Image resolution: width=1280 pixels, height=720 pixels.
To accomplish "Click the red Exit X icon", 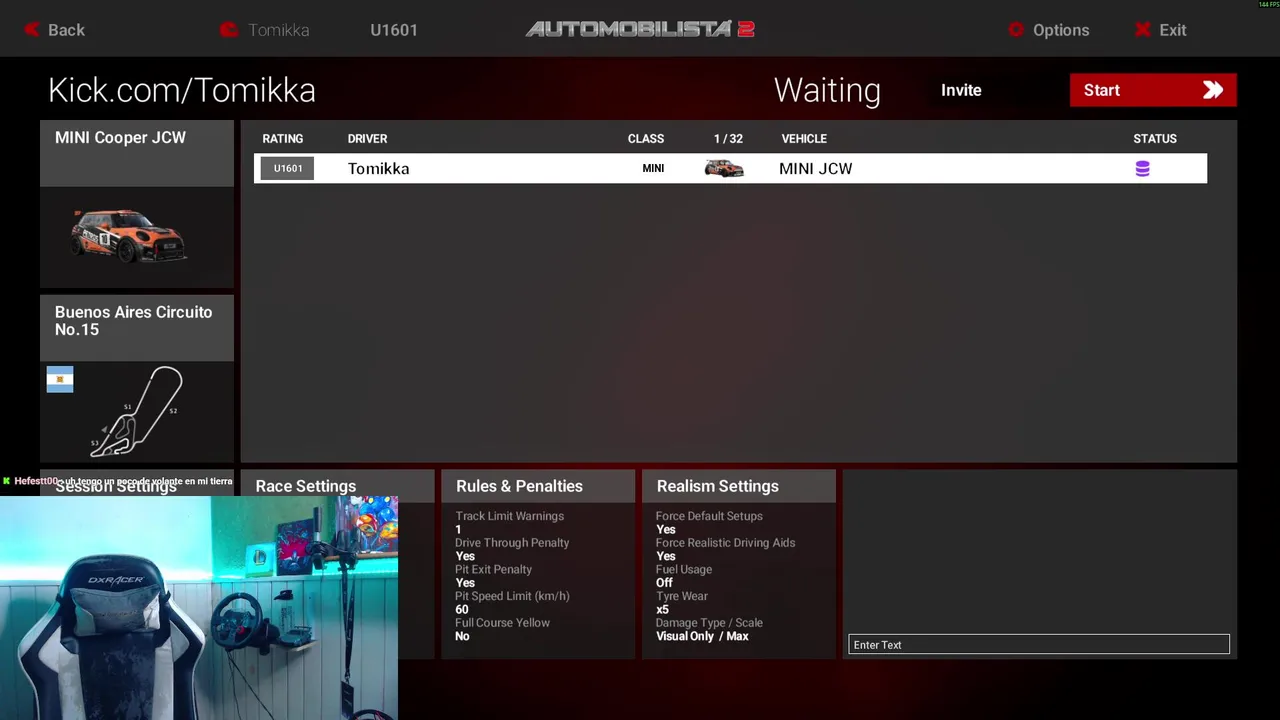I will click(1143, 30).
